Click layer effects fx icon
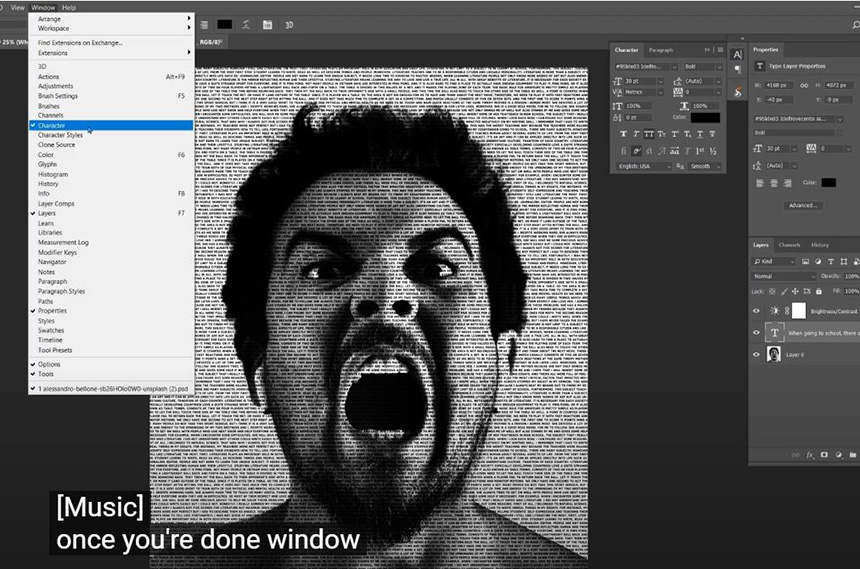860x569 pixels. point(808,455)
